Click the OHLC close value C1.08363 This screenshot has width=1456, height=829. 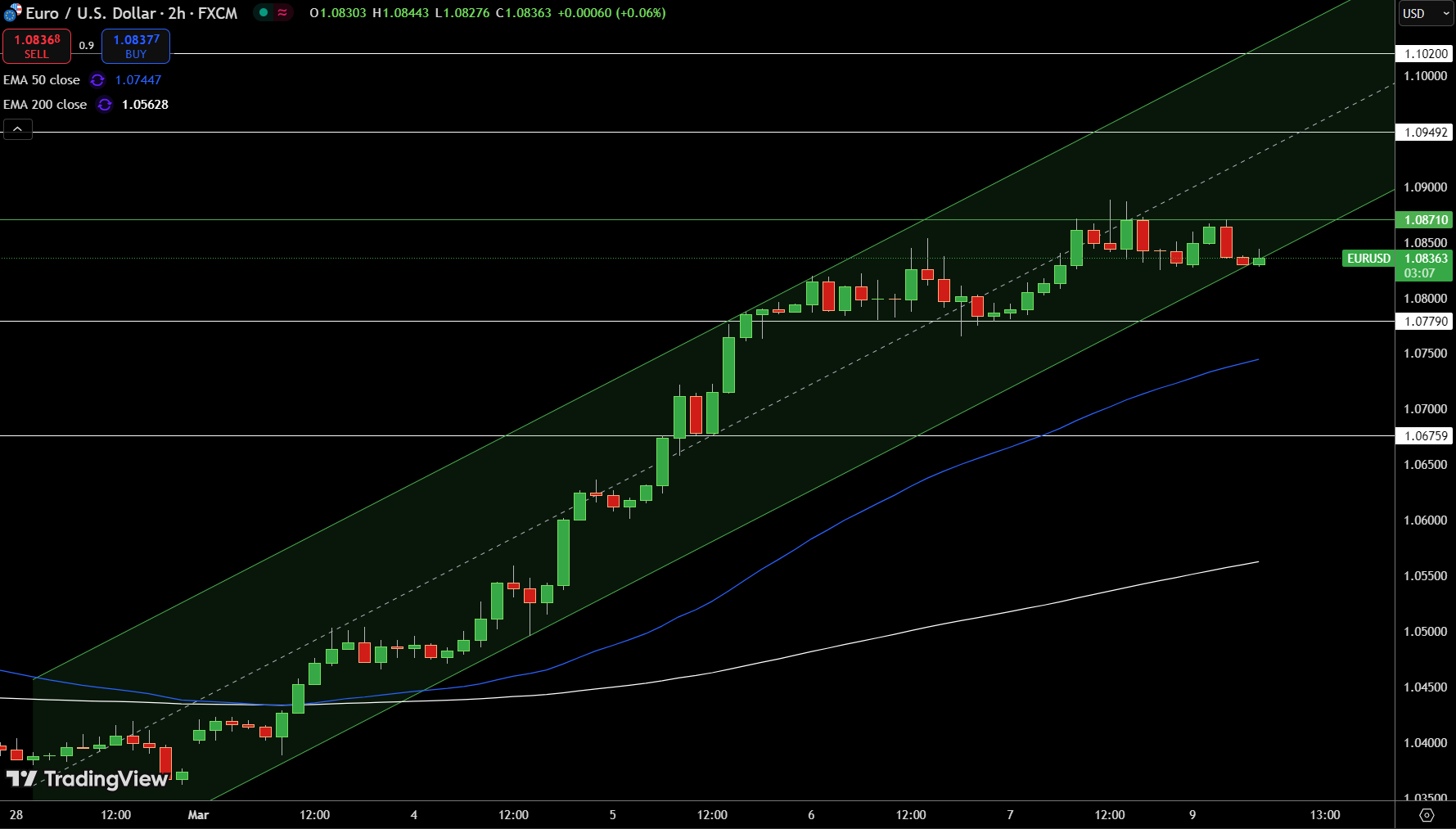524,13
